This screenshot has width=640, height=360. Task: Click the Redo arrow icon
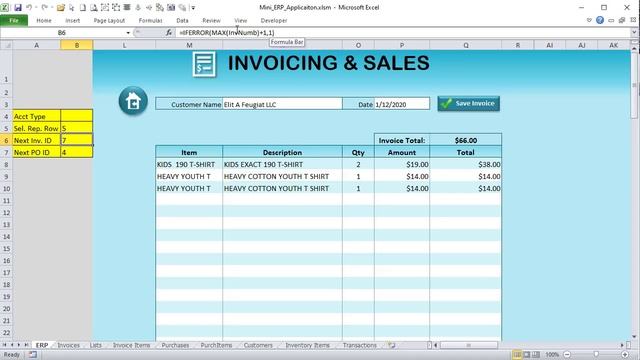pos(44,7)
